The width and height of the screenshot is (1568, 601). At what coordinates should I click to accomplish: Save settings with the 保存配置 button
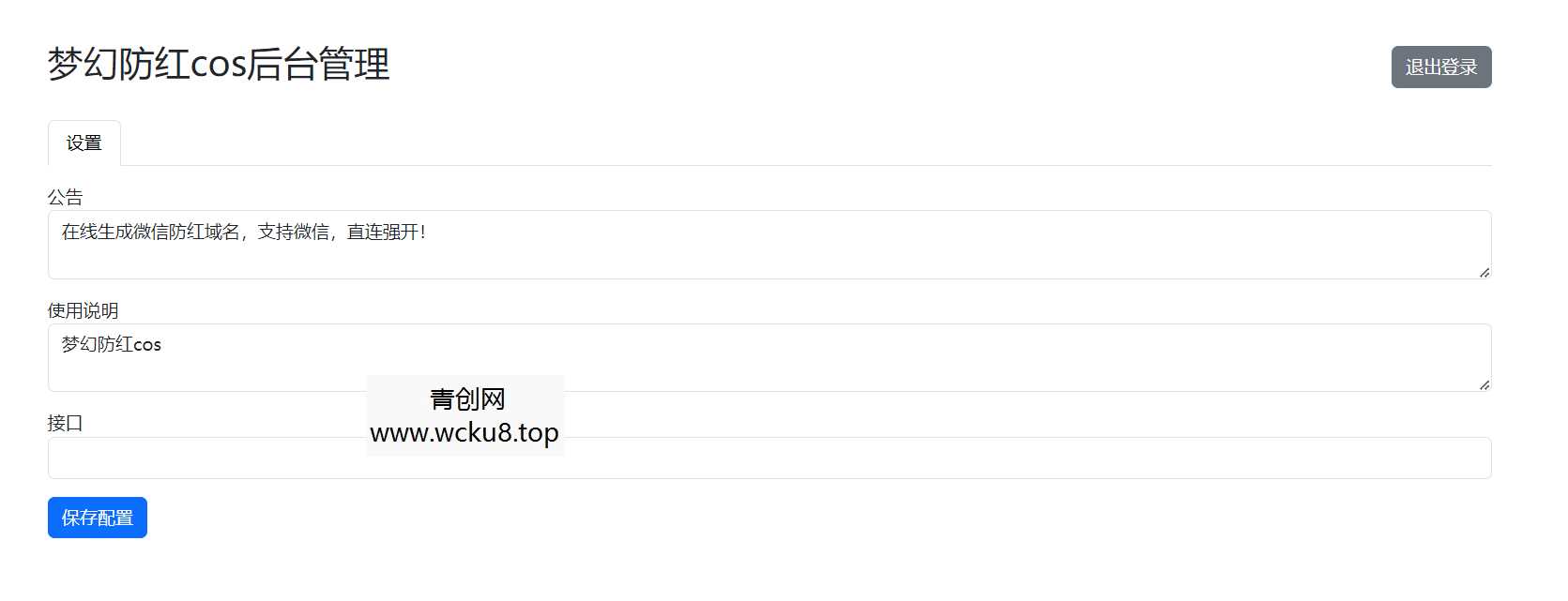(98, 518)
